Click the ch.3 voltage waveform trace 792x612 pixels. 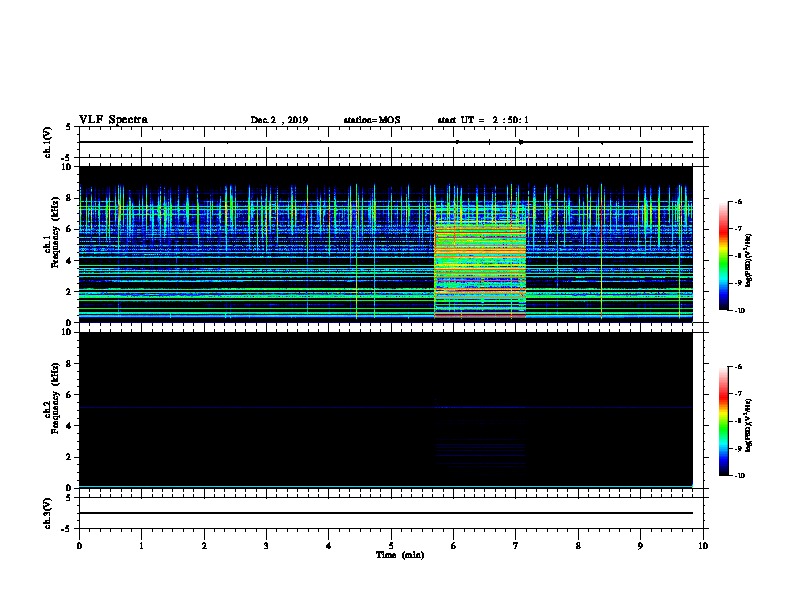coord(385,513)
